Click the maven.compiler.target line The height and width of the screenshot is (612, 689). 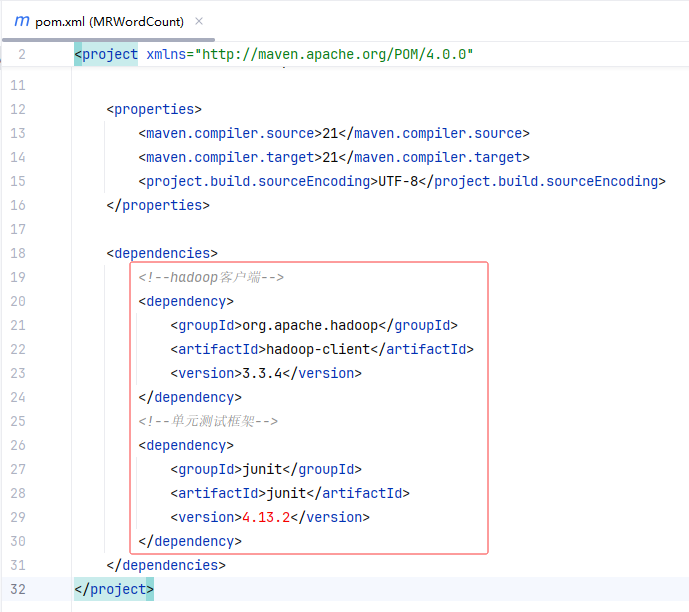[x=334, y=157]
